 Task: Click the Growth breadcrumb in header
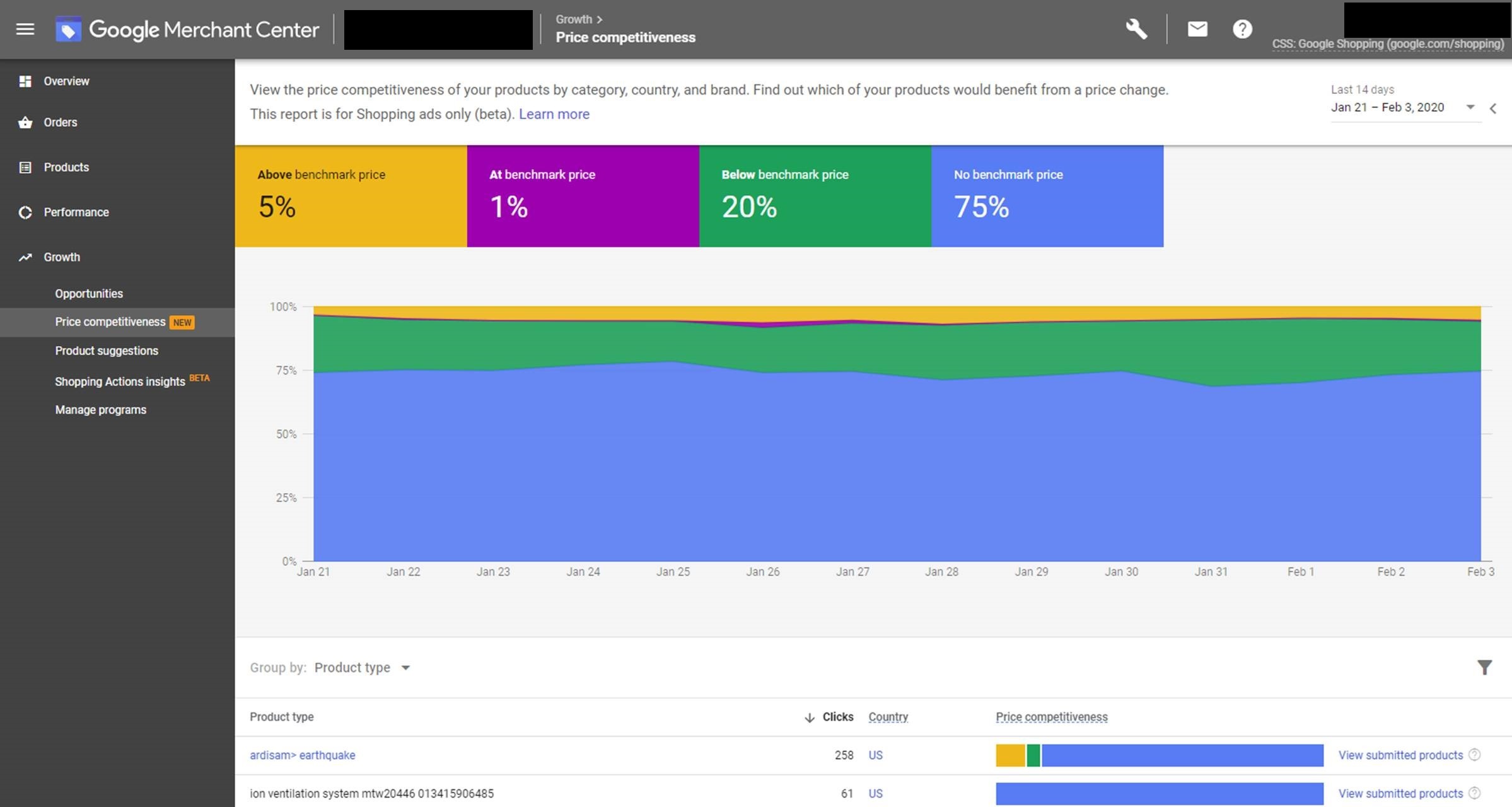(x=574, y=20)
